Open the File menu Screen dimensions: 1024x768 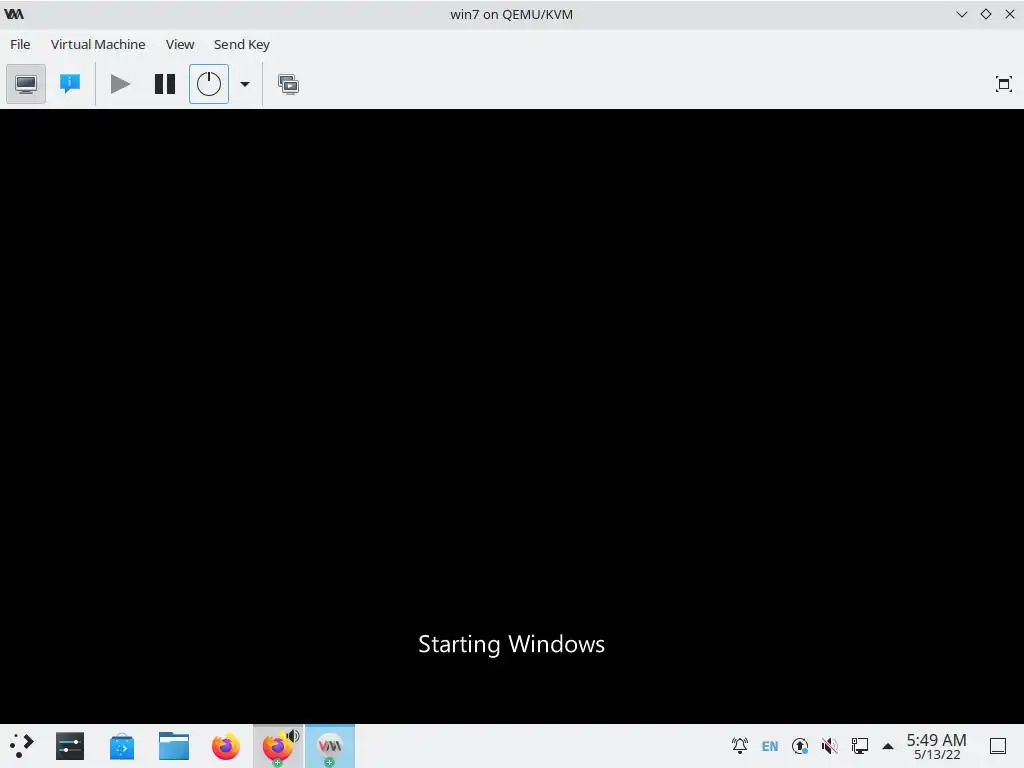coord(20,44)
